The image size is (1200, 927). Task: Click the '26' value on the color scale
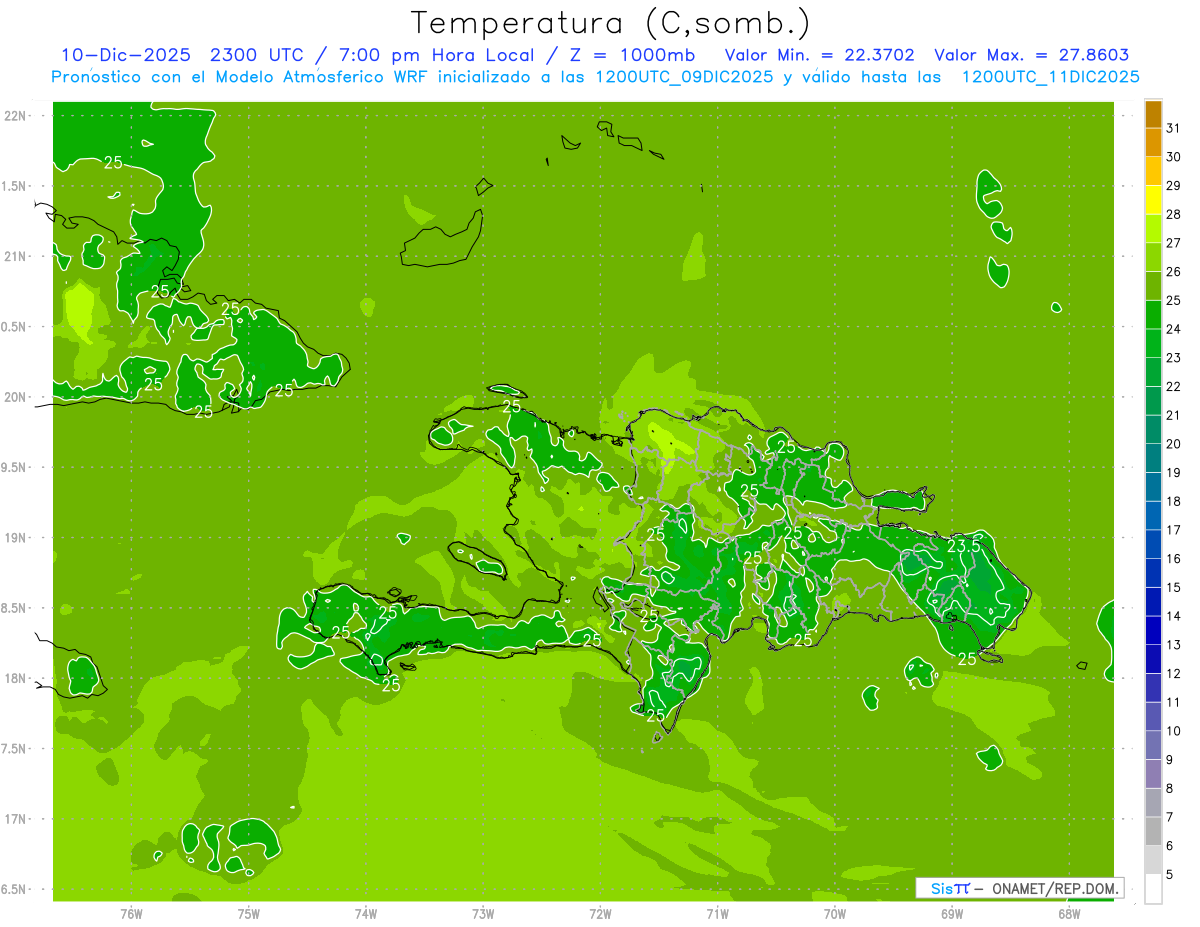(x=1174, y=272)
